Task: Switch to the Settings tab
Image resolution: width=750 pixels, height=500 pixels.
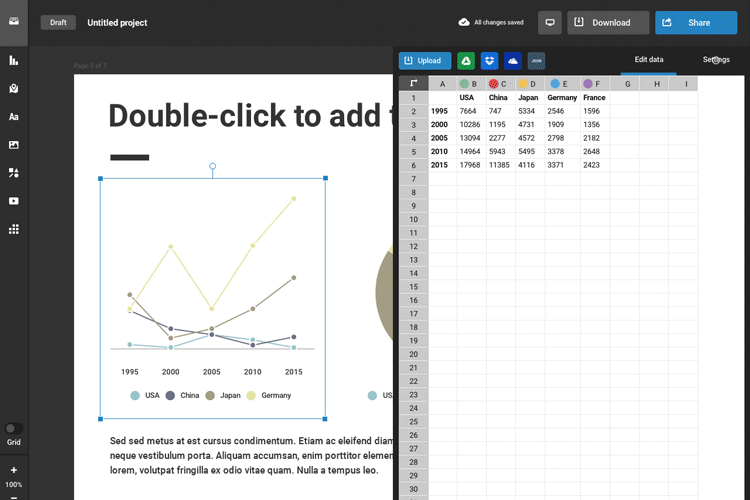Action: pos(716,60)
